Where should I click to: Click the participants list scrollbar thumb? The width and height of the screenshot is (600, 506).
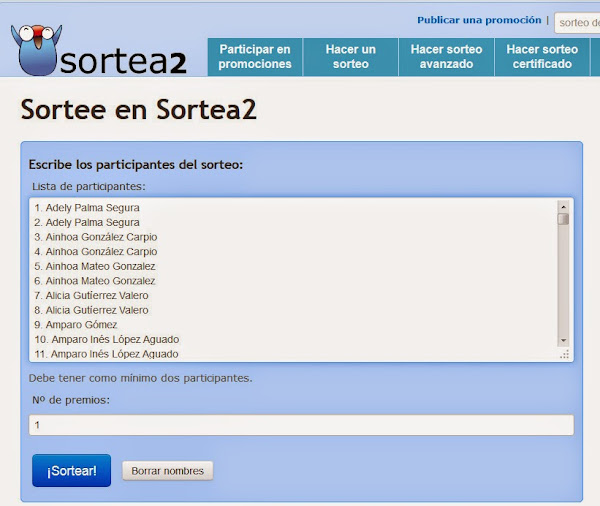point(563,219)
